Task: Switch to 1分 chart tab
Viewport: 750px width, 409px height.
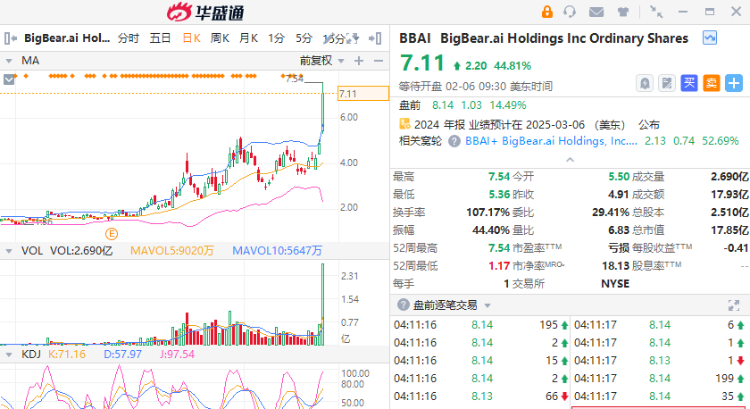Action: coord(276,38)
